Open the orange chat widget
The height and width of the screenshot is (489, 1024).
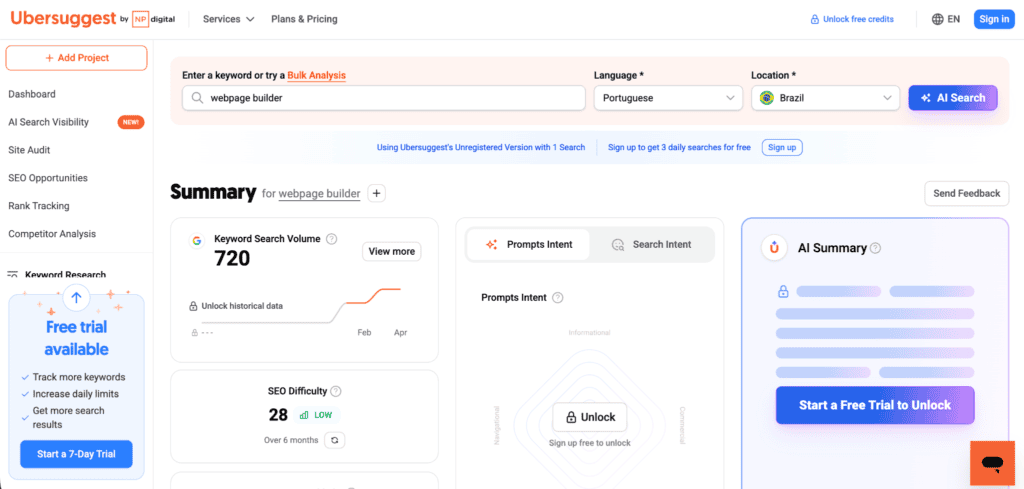point(992,463)
